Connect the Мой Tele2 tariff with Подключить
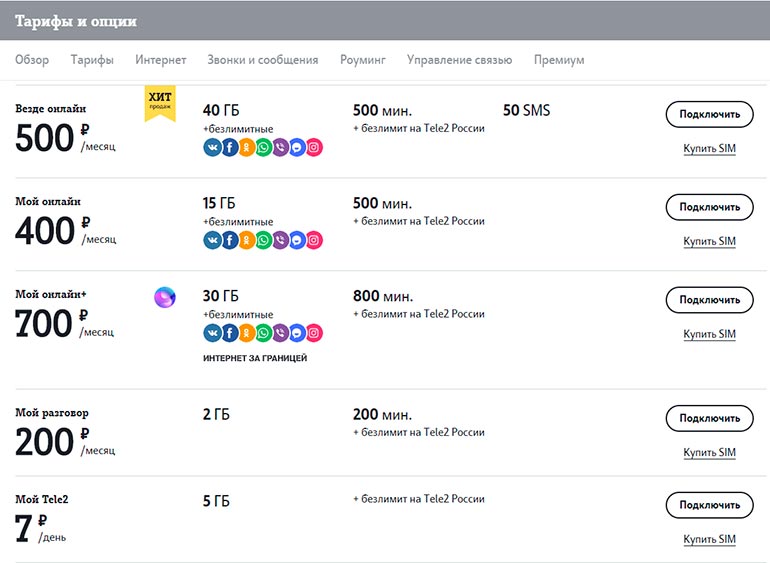Screen dimensions: 770x563 pos(709,505)
